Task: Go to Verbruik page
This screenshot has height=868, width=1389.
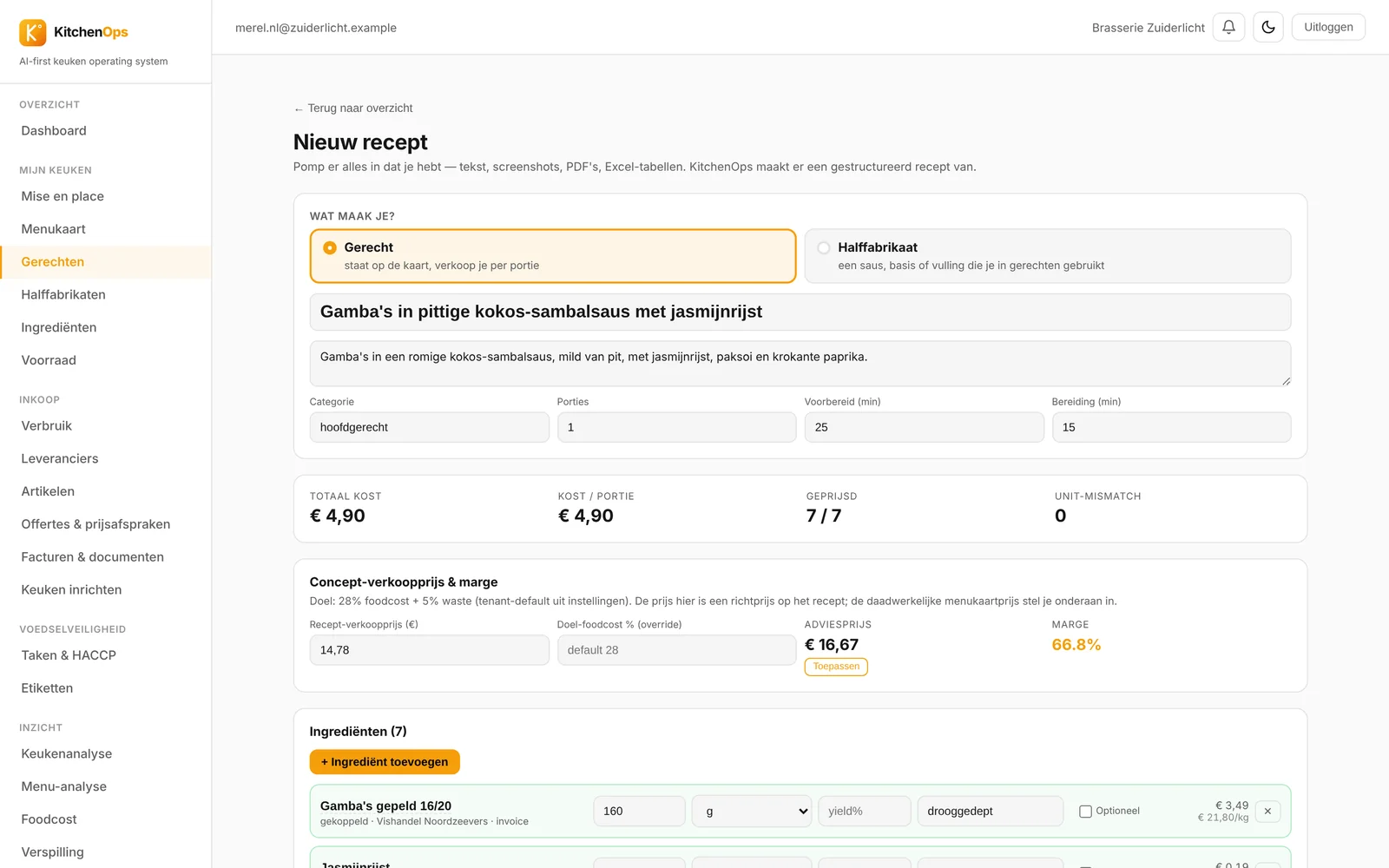Action: tap(47, 425)
